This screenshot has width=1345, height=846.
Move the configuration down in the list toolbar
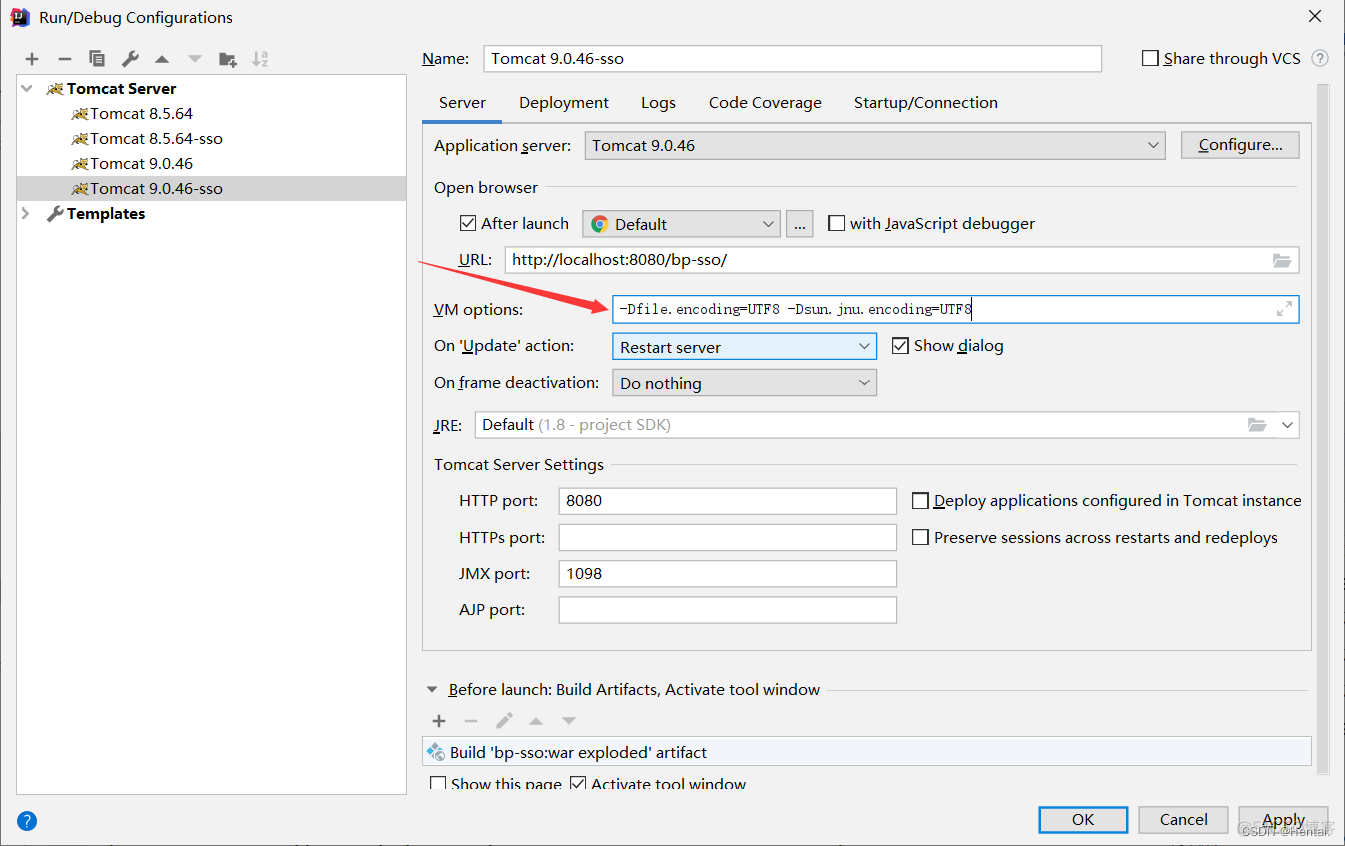pos(195,59)
